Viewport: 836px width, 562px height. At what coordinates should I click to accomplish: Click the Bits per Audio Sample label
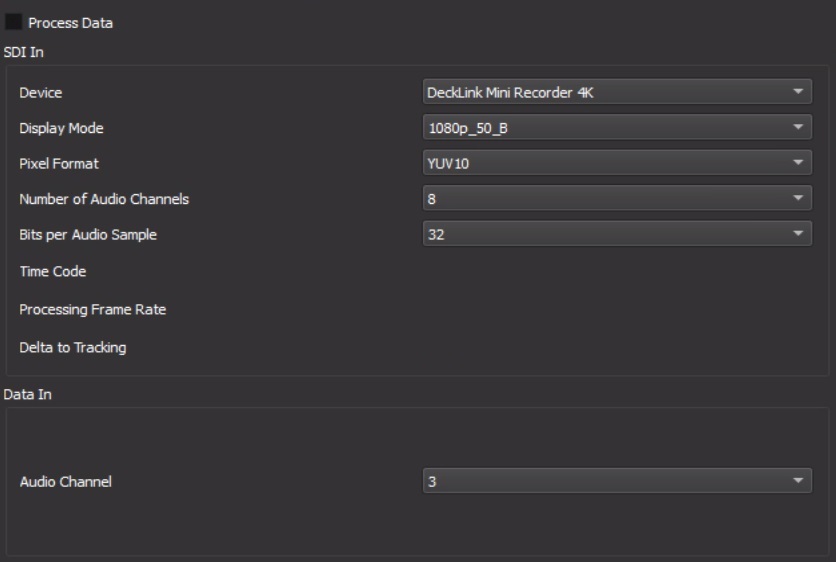click(x=88, y=235)
